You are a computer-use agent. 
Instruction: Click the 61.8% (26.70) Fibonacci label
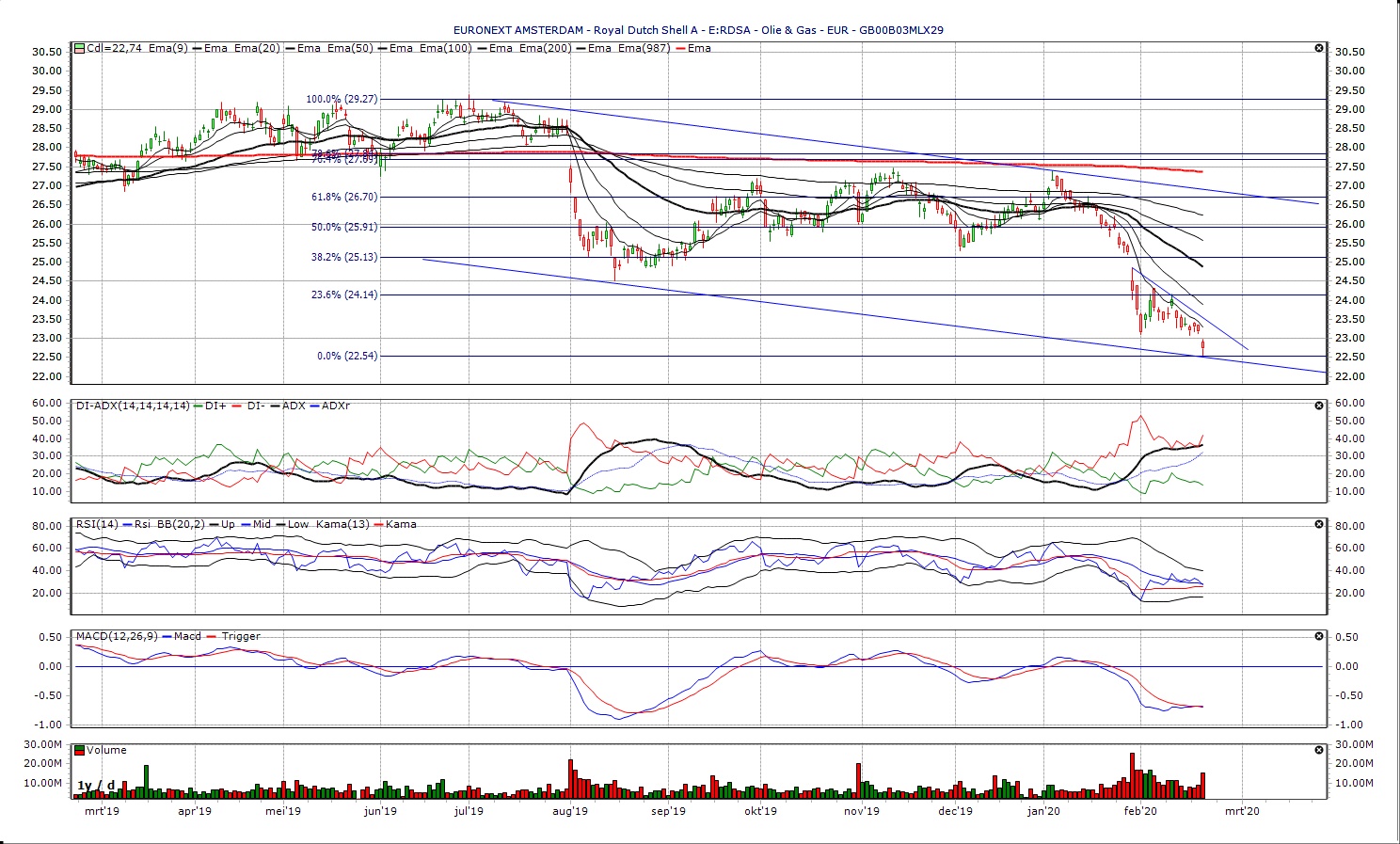344,197
